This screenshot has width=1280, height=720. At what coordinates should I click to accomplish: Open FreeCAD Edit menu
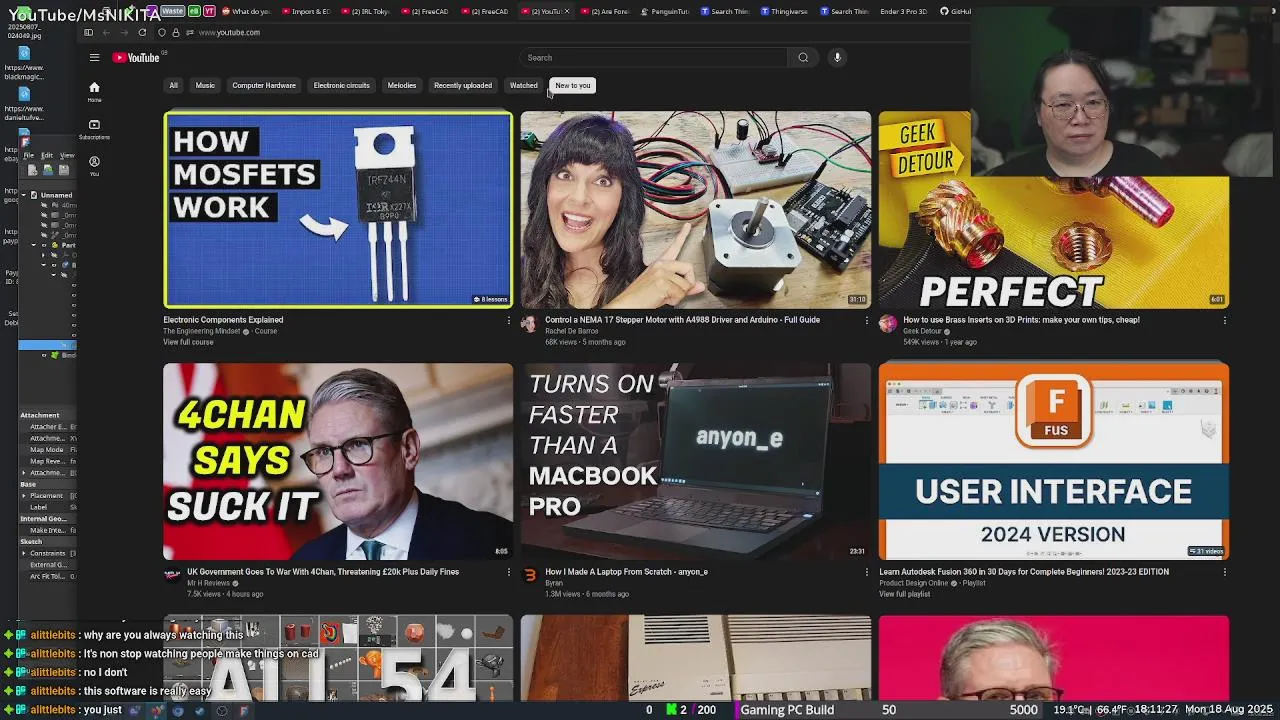(x=47, y=156)
